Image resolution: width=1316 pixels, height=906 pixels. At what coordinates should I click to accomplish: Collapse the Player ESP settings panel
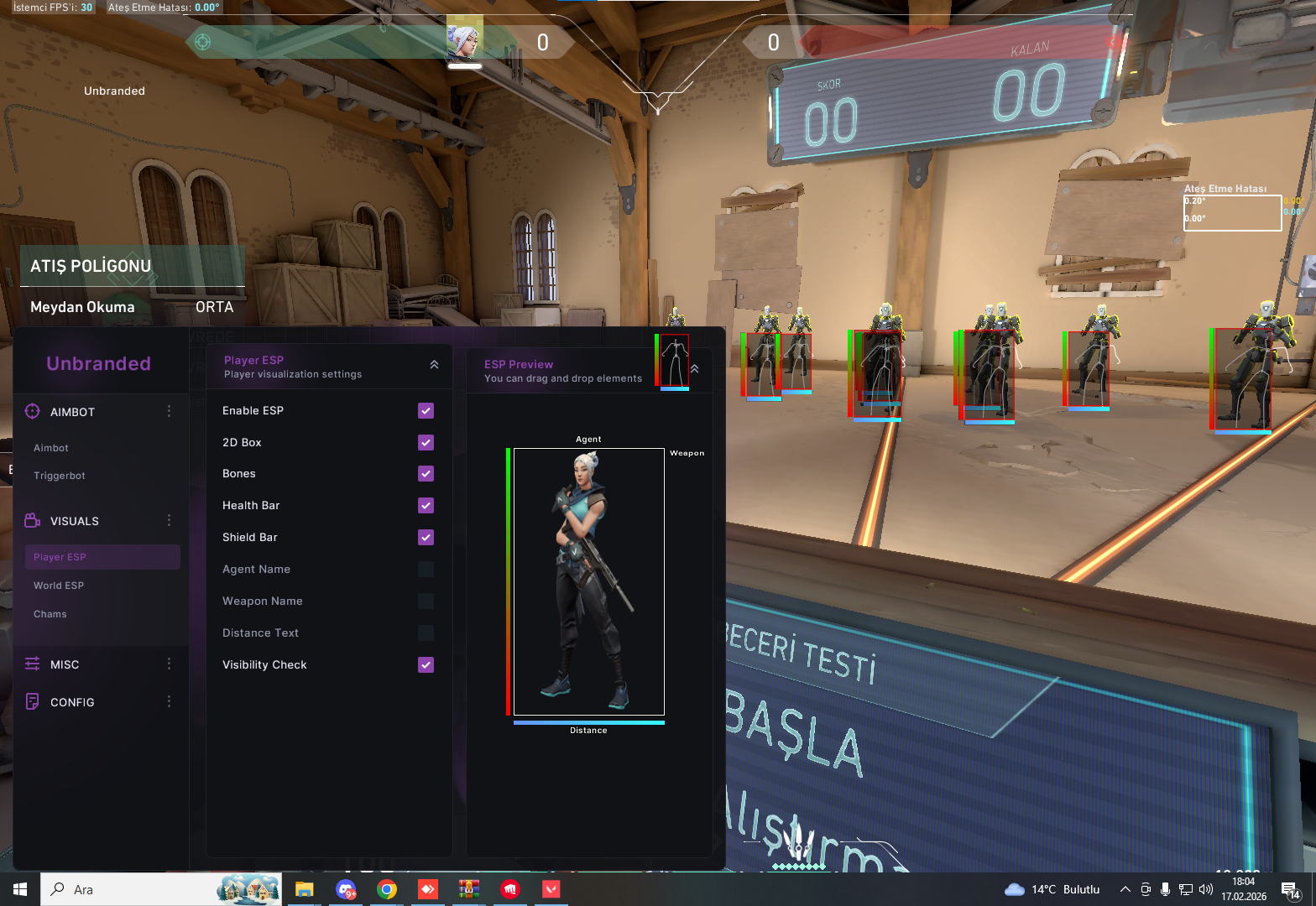(434, 365)
